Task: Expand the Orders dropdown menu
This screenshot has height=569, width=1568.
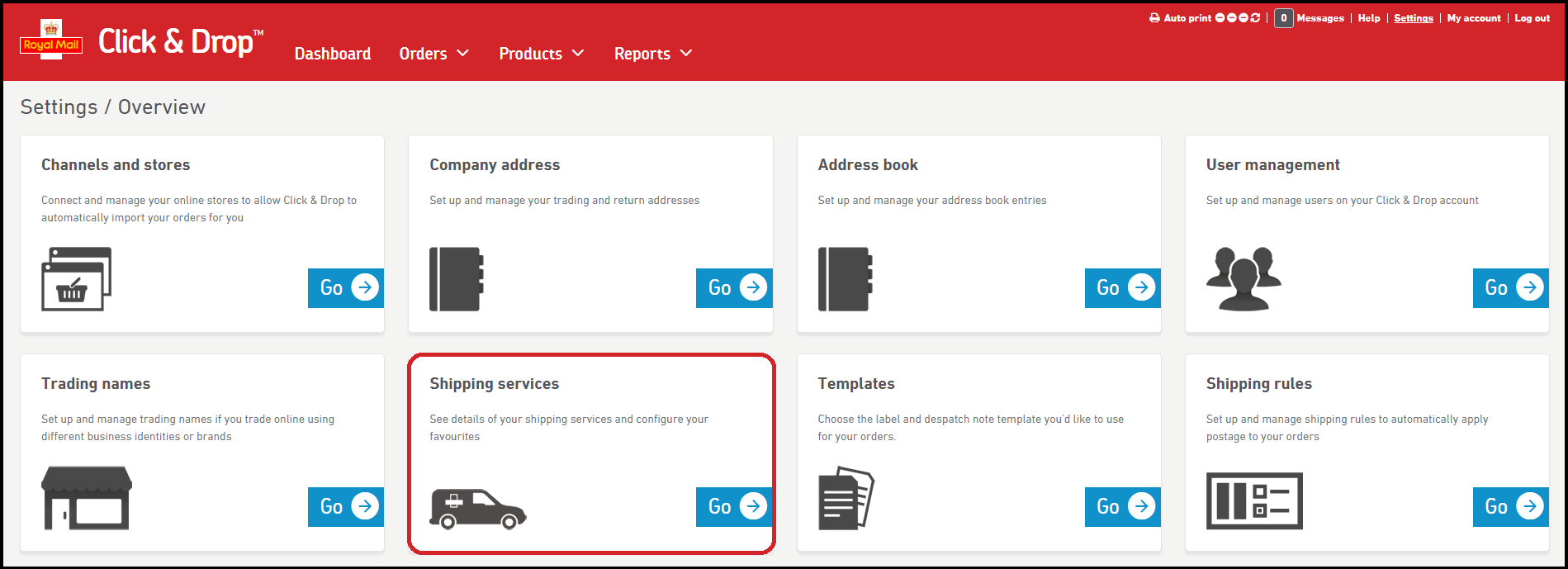Action: (433, 54)
